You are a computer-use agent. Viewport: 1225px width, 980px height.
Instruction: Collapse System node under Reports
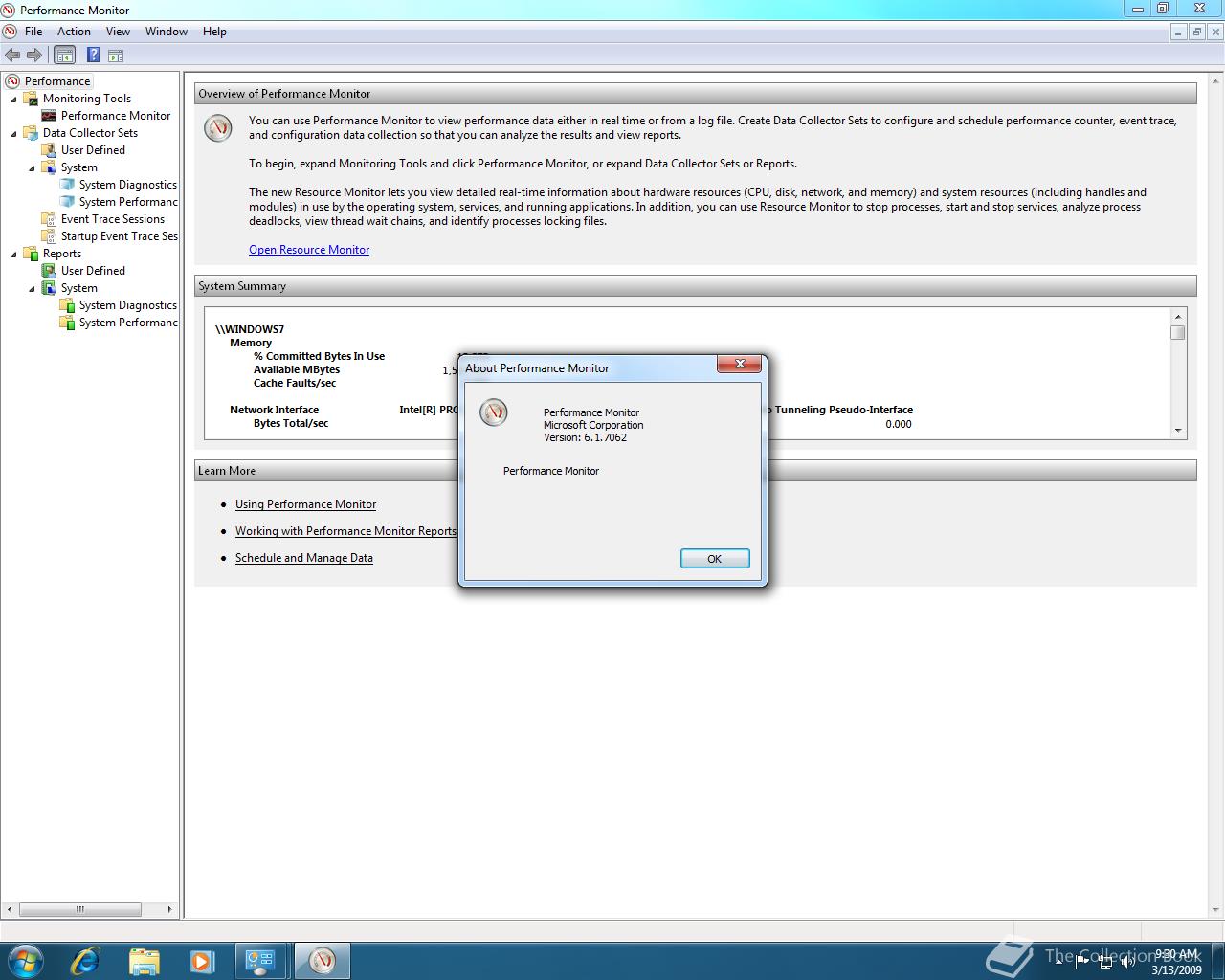pos(32,289)
